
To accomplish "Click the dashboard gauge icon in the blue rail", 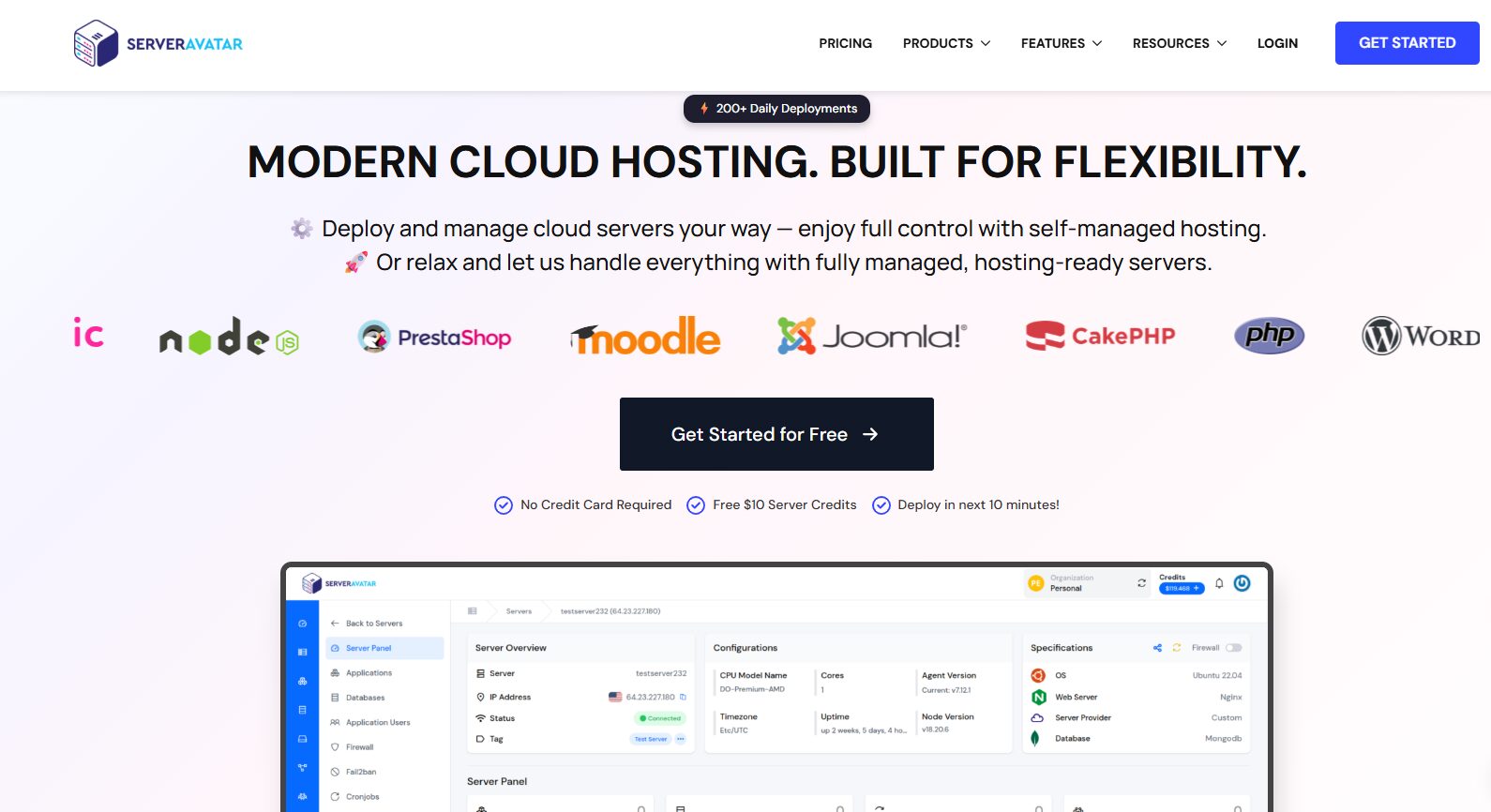I will click(x=302, y=624).
